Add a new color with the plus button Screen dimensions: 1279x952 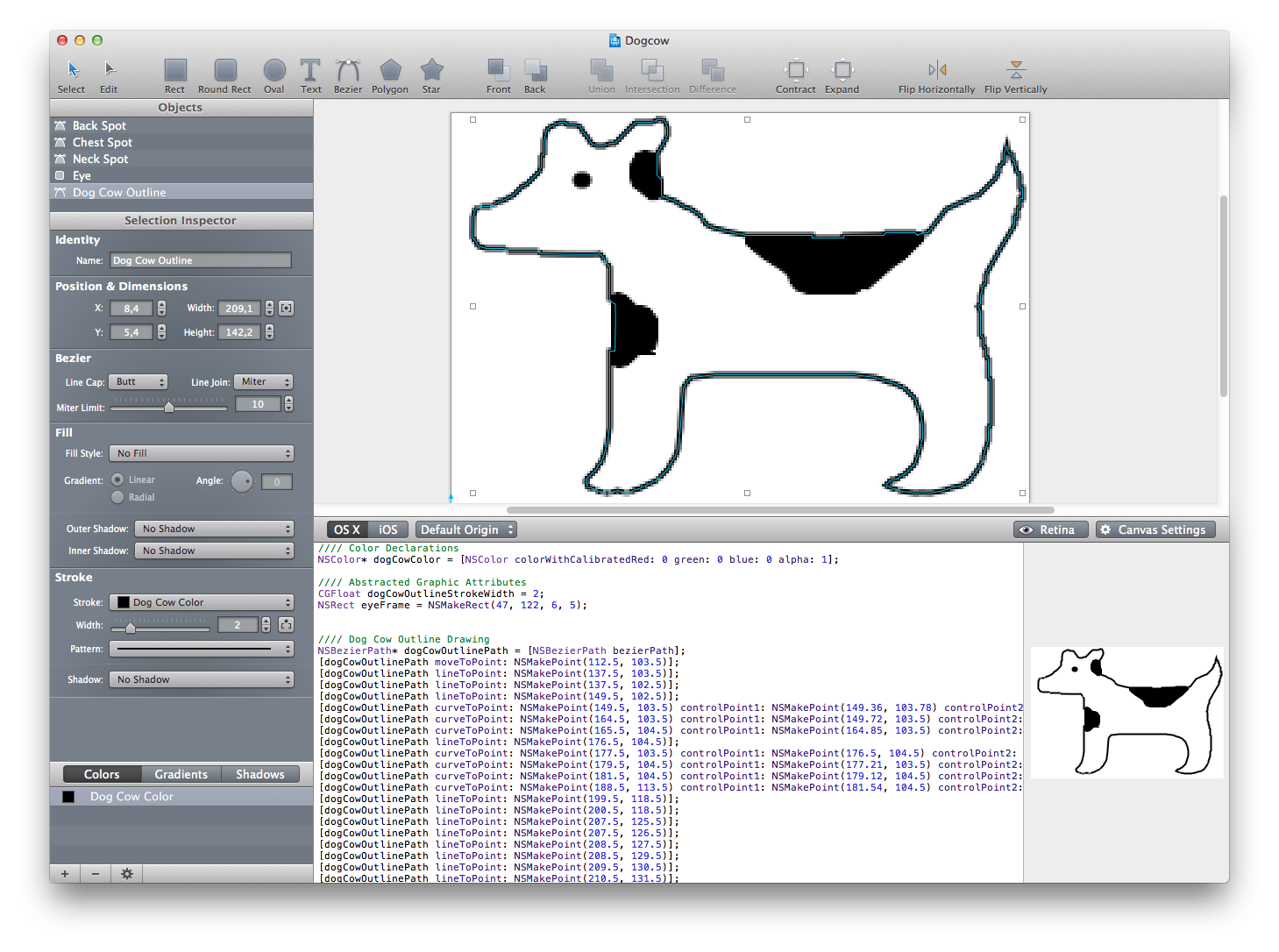click(x=65, y=873)
